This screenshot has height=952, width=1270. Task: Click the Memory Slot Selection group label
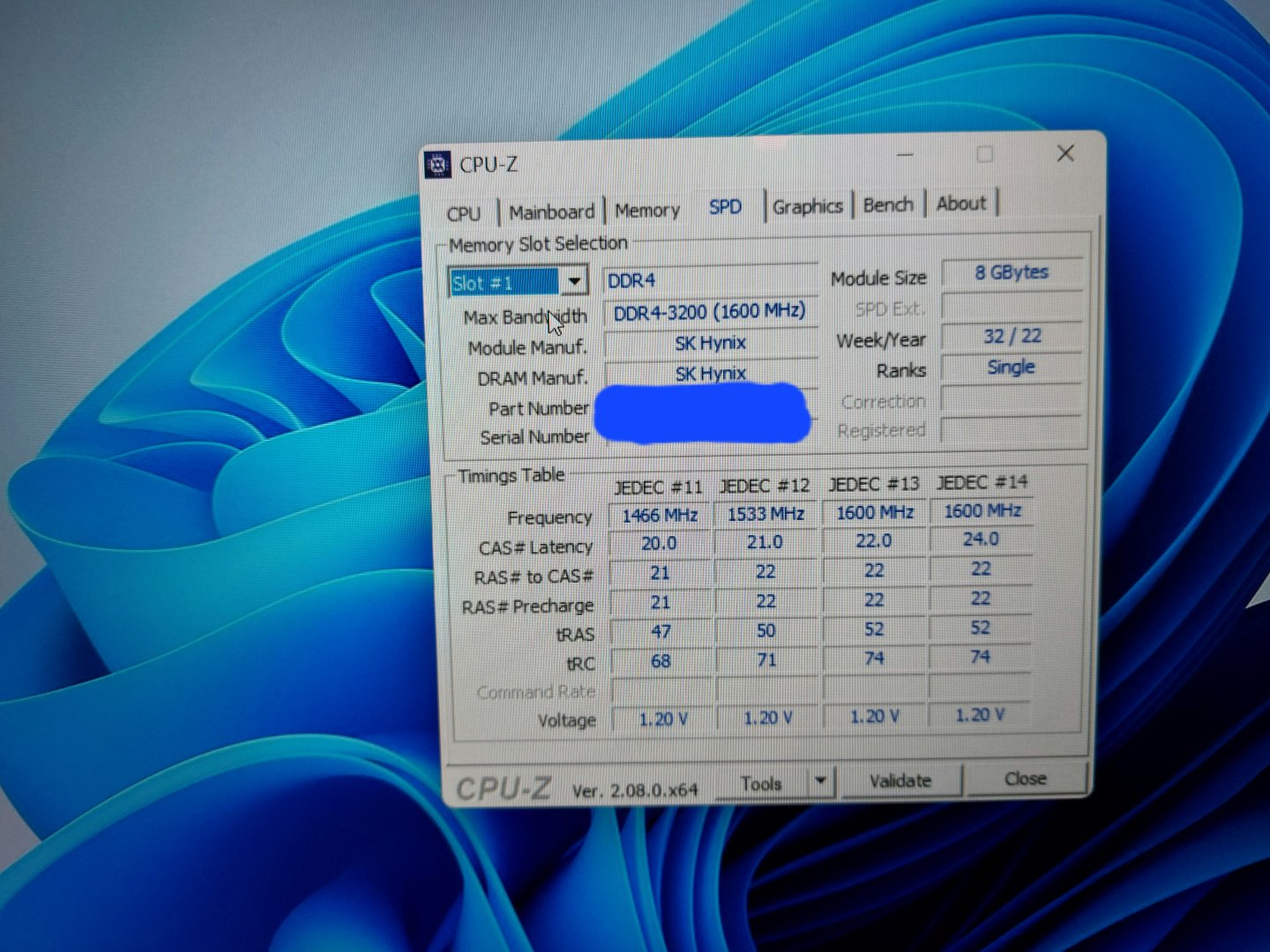click(x=538, y=244)
